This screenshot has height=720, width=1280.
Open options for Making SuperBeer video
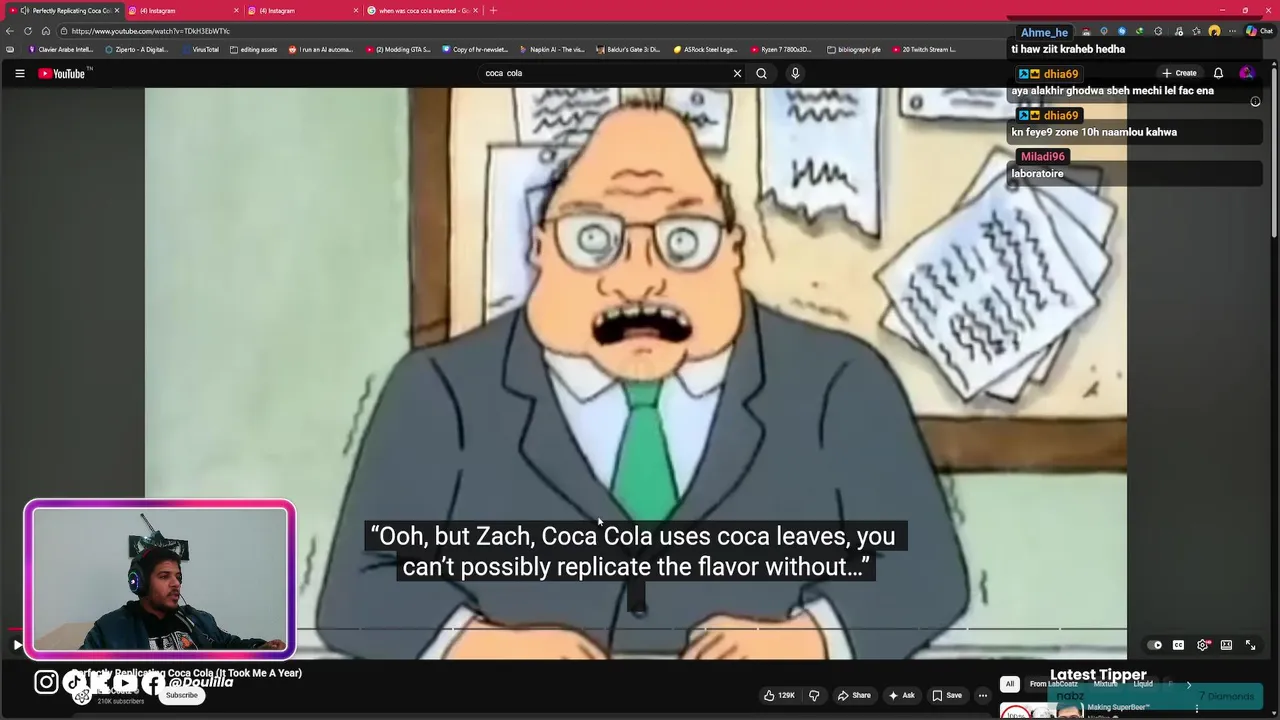[x=1196, y=709]
